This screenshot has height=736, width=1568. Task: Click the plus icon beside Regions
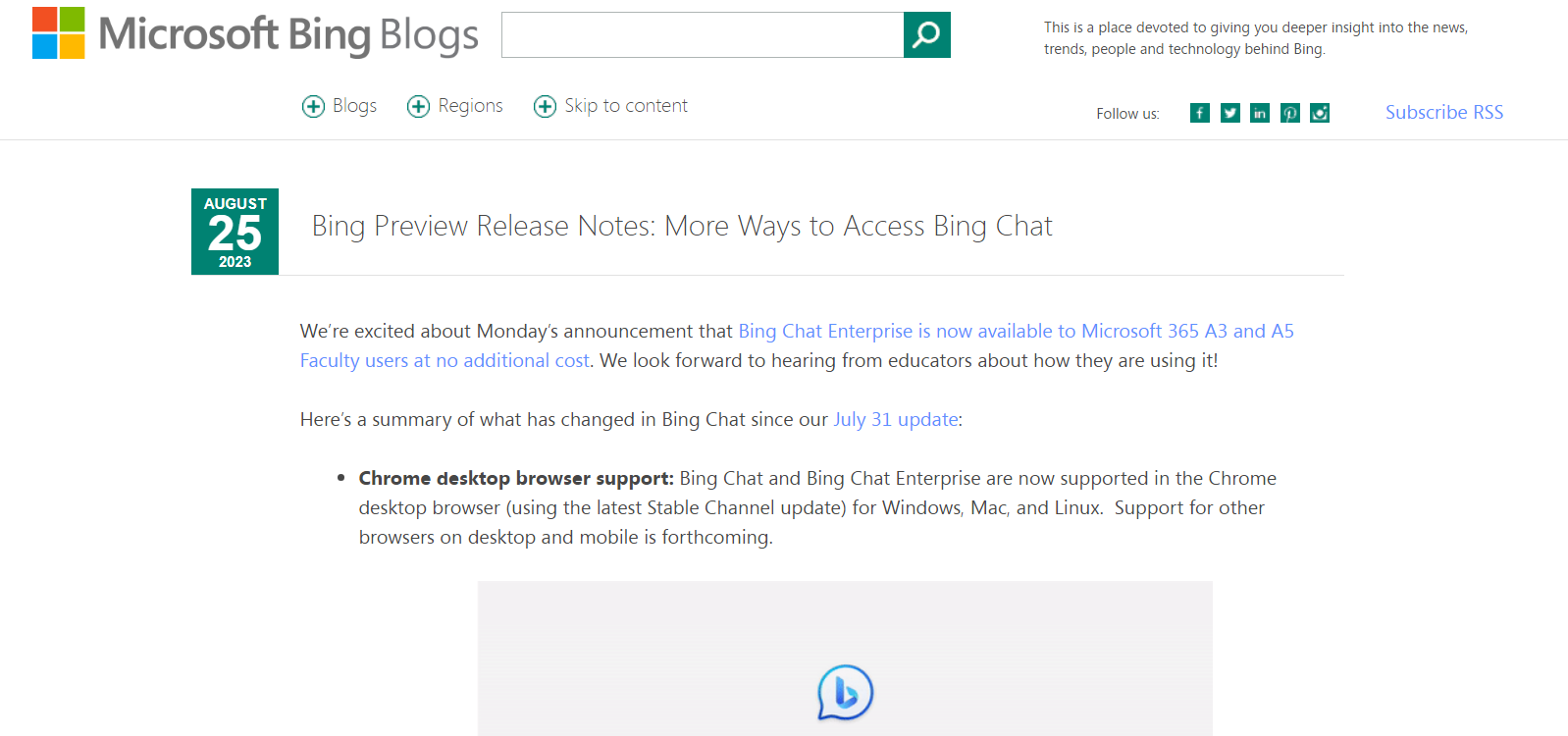click(x=419, y=106)
